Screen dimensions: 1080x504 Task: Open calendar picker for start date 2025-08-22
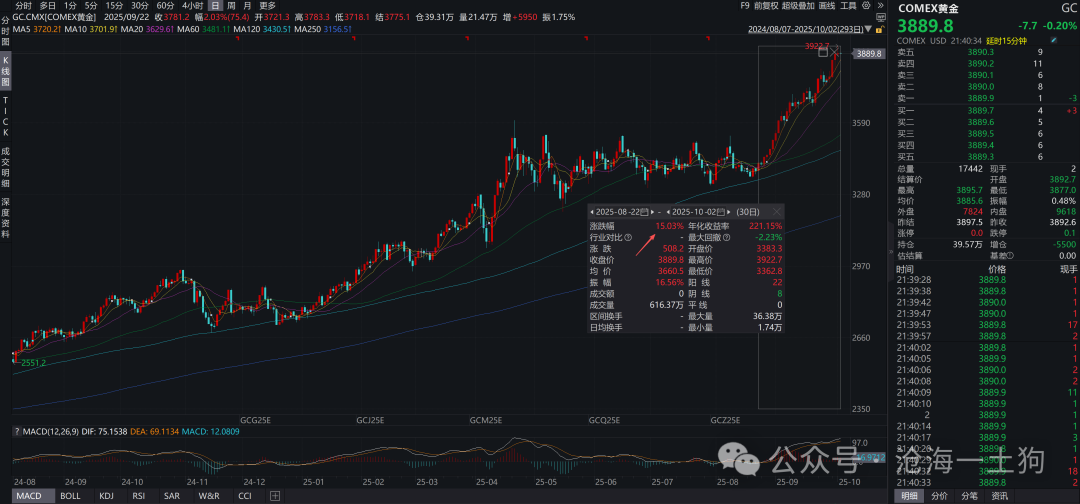pos(644,212)
